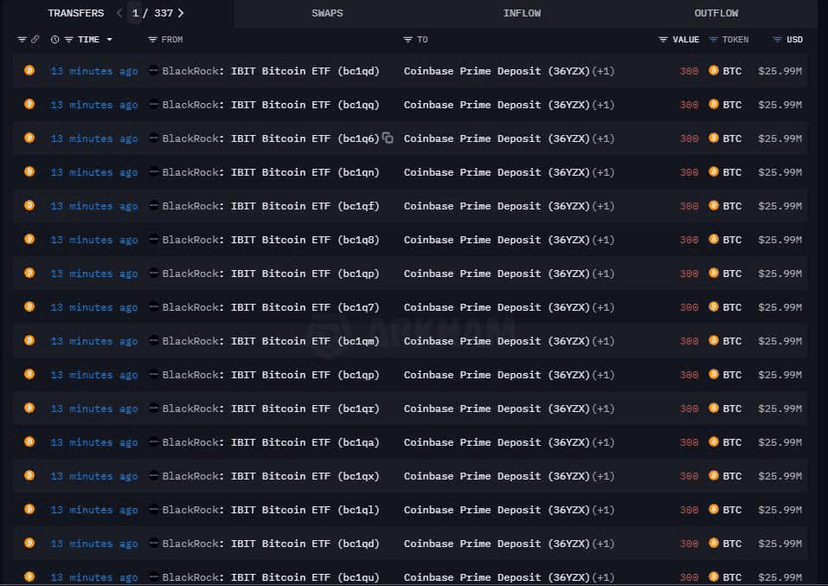Open BlackRock IBIT Bitcoin ETF (bc1qq) sender link
This screenshot has height=586, width=828.
click(x=271, y=105)
